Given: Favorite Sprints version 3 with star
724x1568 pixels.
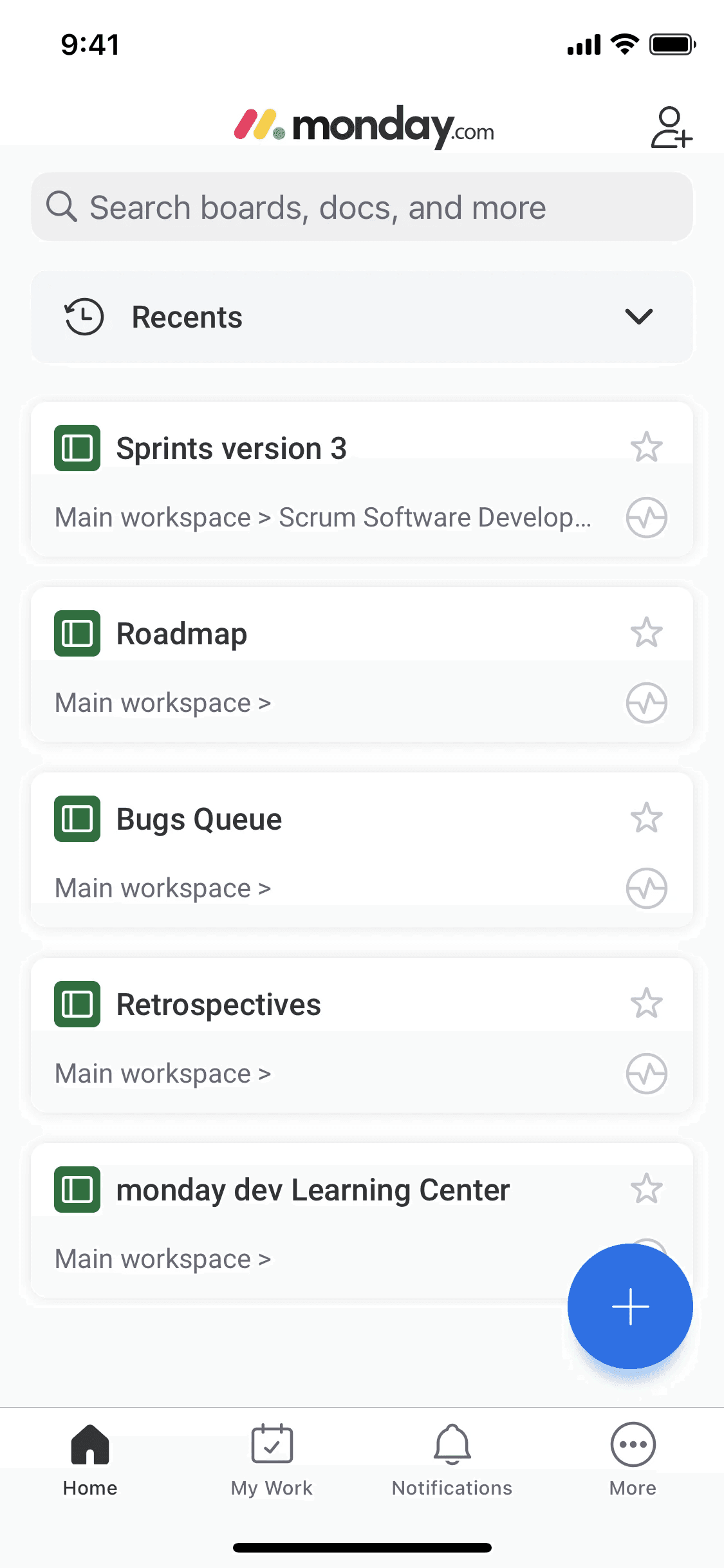Looking at the screenshot, I should pos(646,447).
